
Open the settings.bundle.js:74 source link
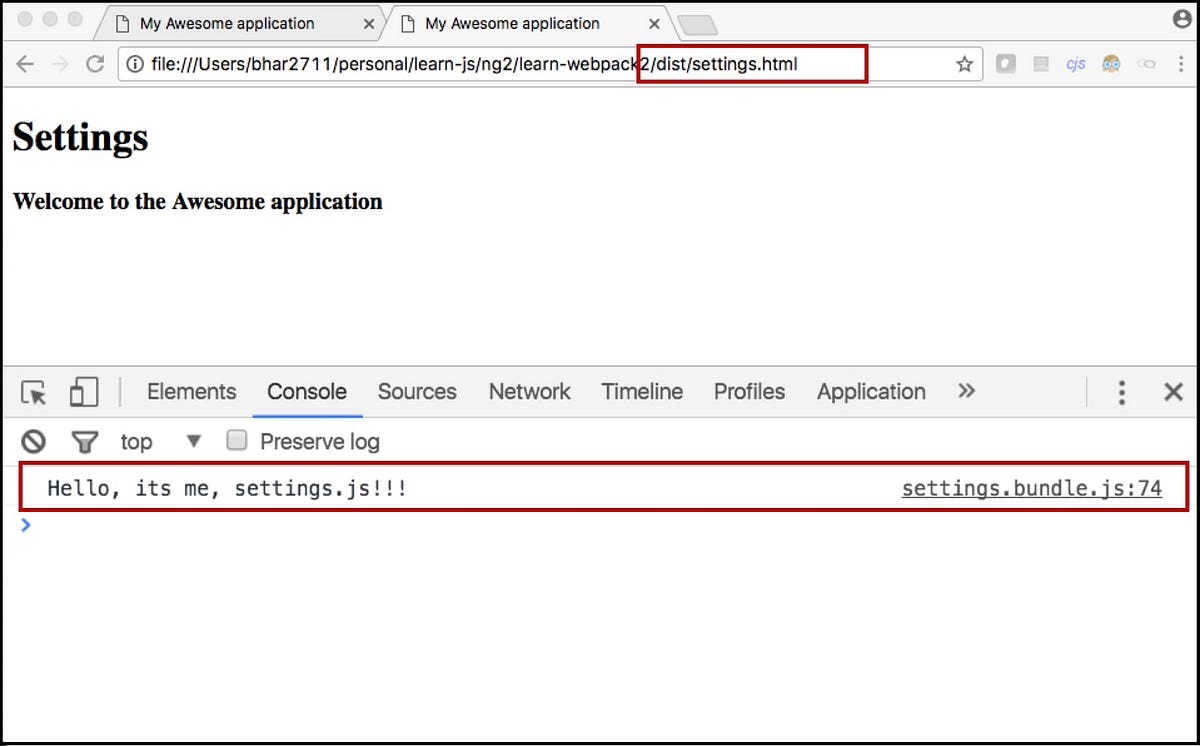pos(1032,488)
